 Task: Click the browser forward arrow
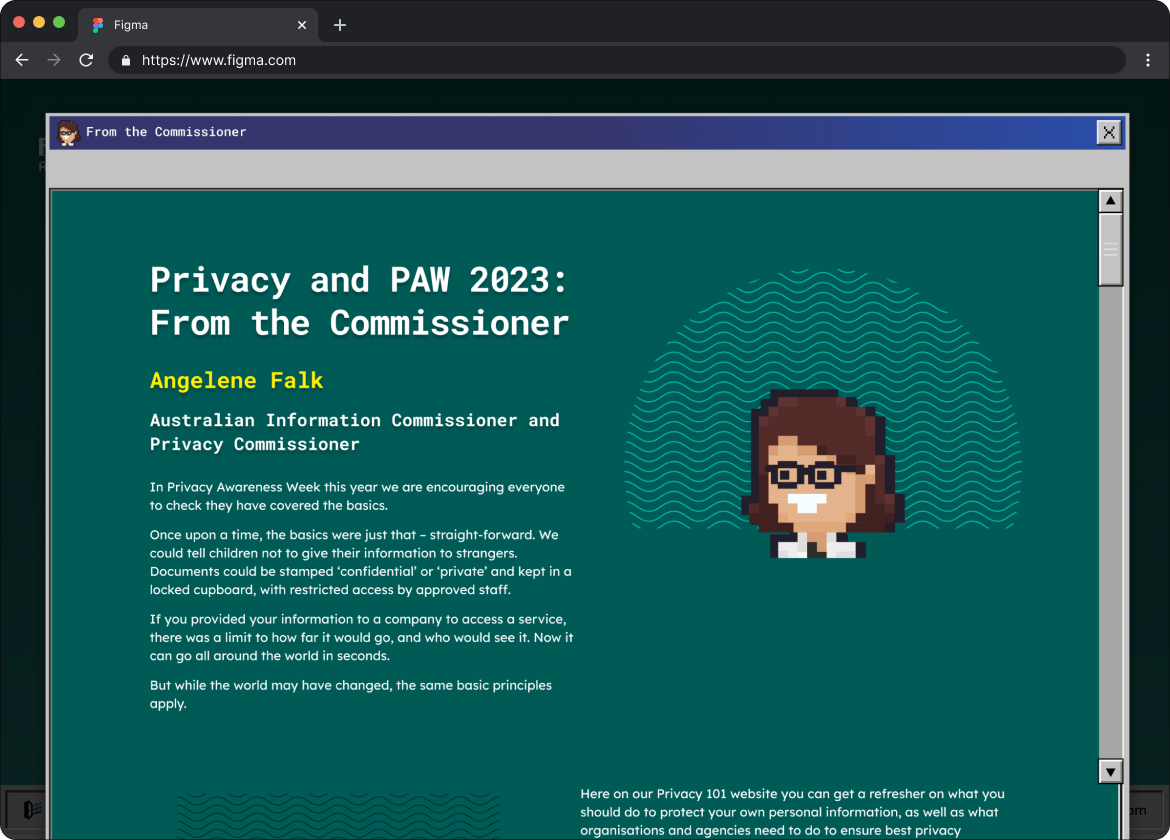tap(54, 60)
